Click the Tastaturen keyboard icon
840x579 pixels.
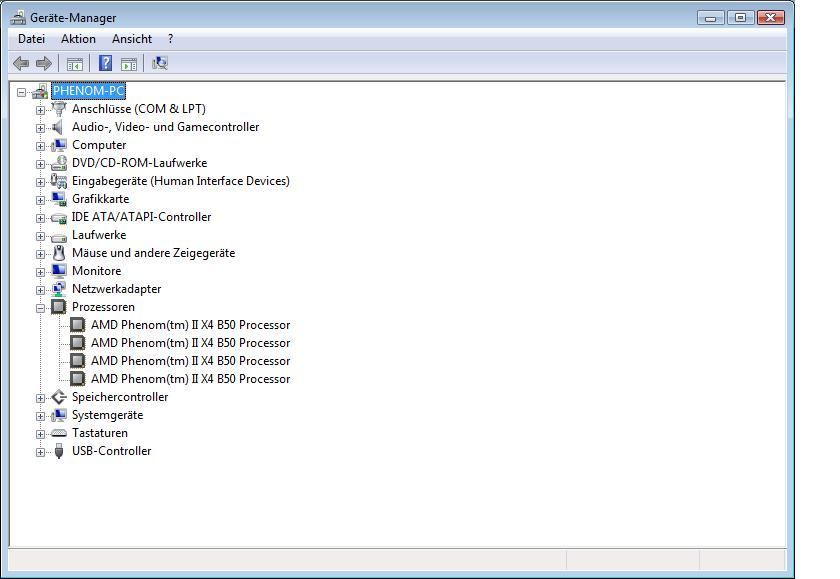click(x=59, y=433)
